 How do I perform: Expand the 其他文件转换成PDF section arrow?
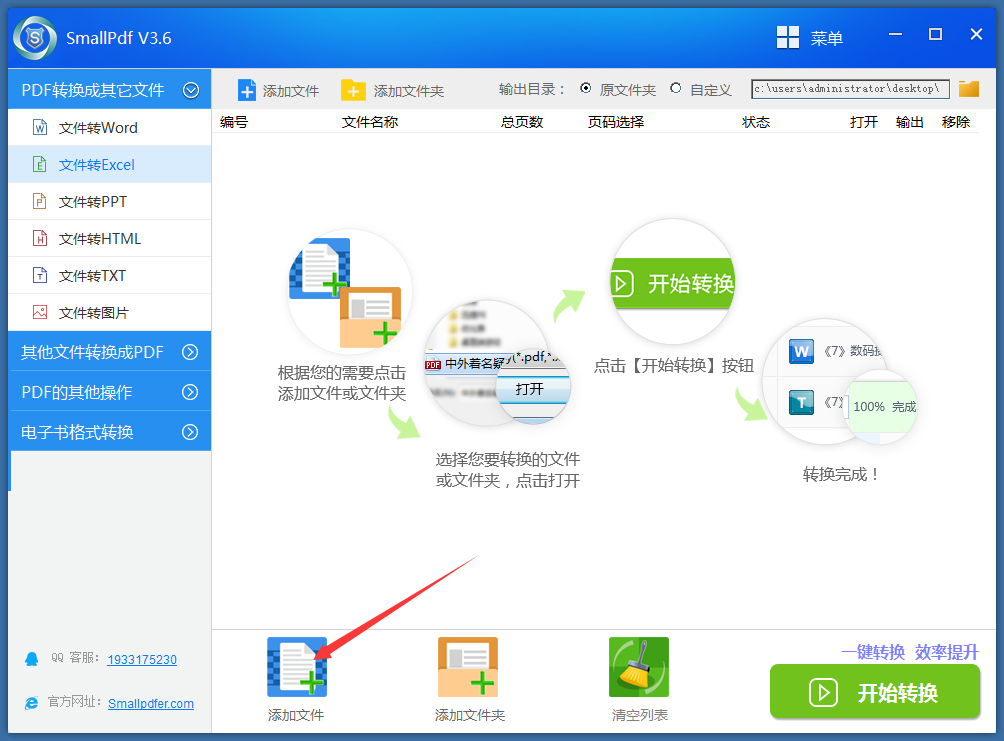coord(190,352)
